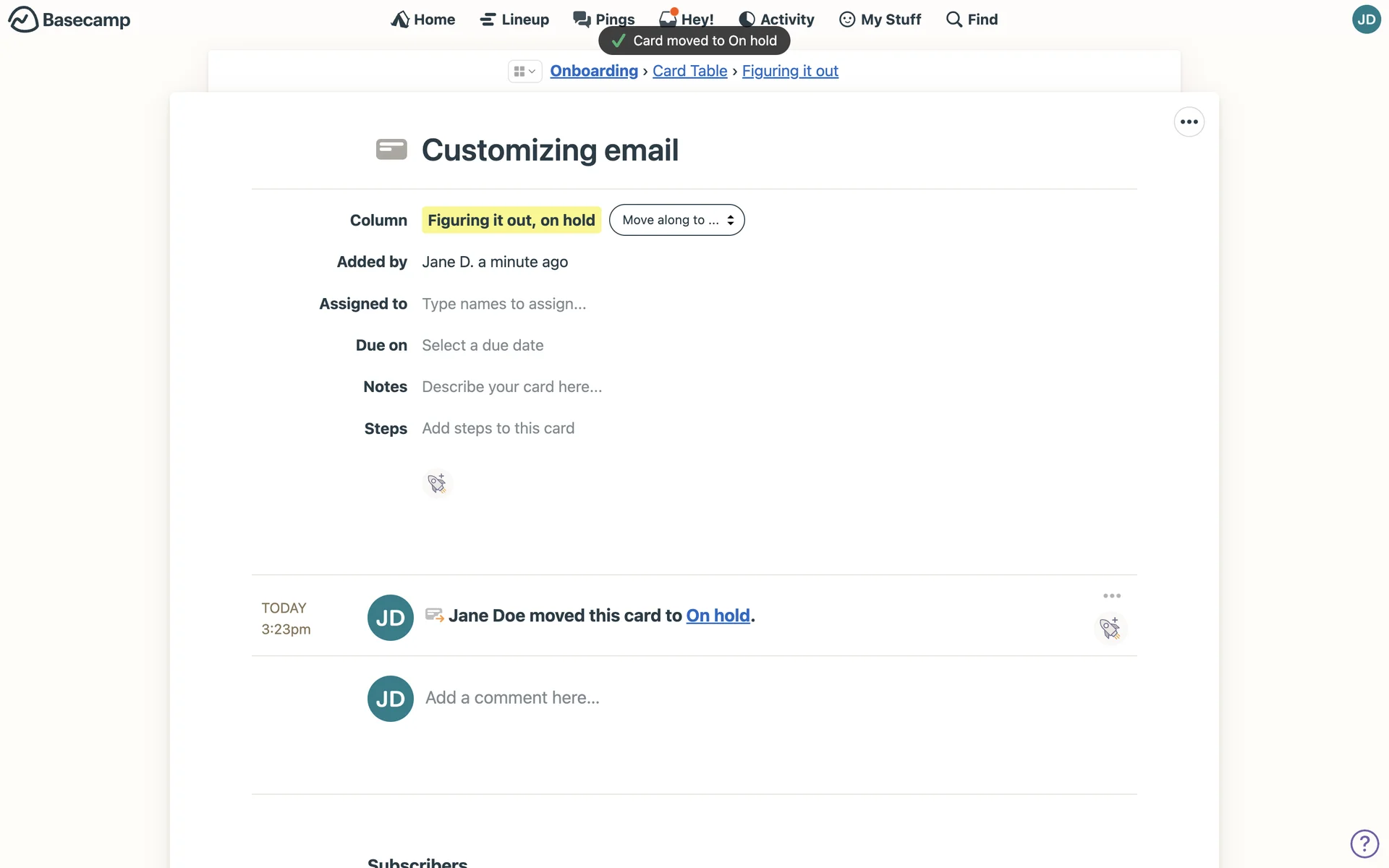
Task: Open the card options ellipsis menu
Action: coord(1189,122)
